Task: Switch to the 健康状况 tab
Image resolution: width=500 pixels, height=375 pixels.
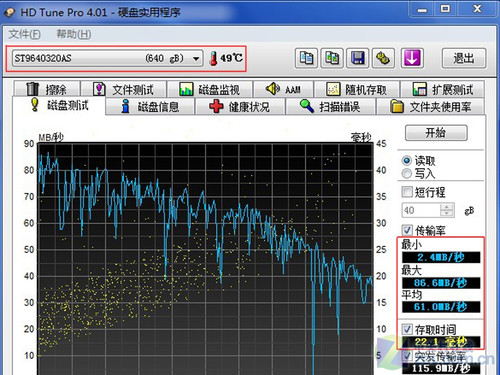Action: point(240,106)
